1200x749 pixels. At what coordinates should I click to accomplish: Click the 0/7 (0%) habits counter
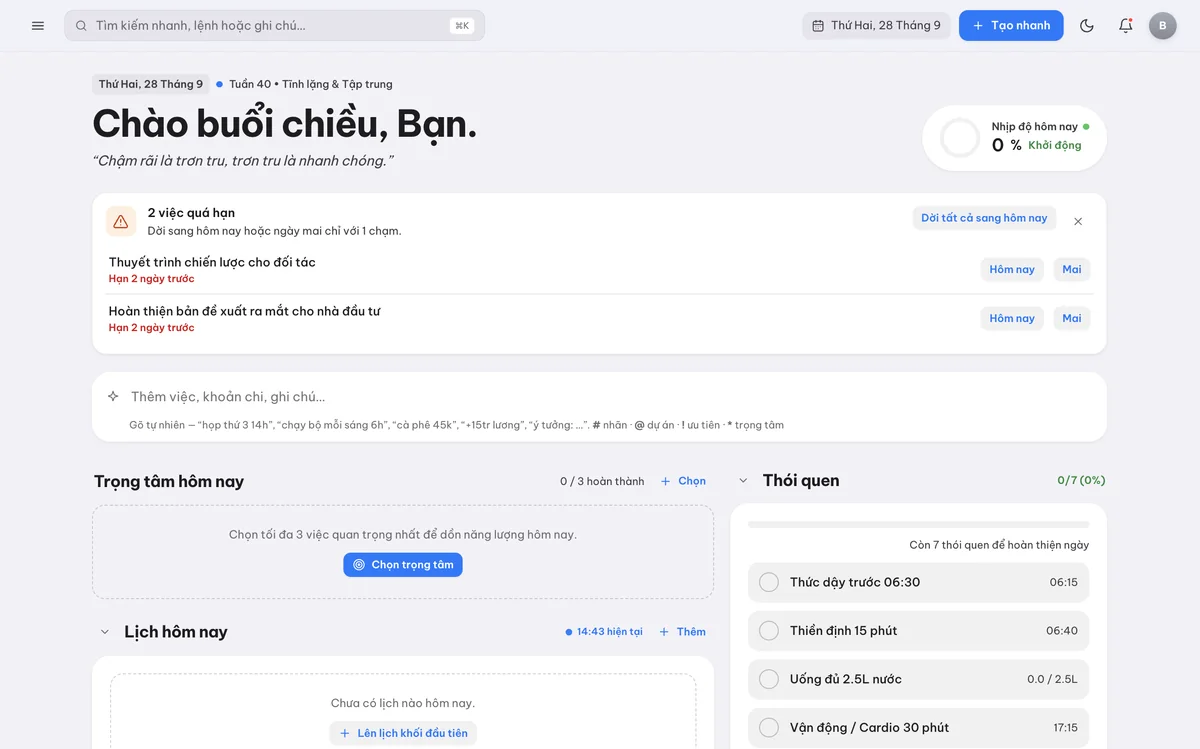pos(1081,480)
